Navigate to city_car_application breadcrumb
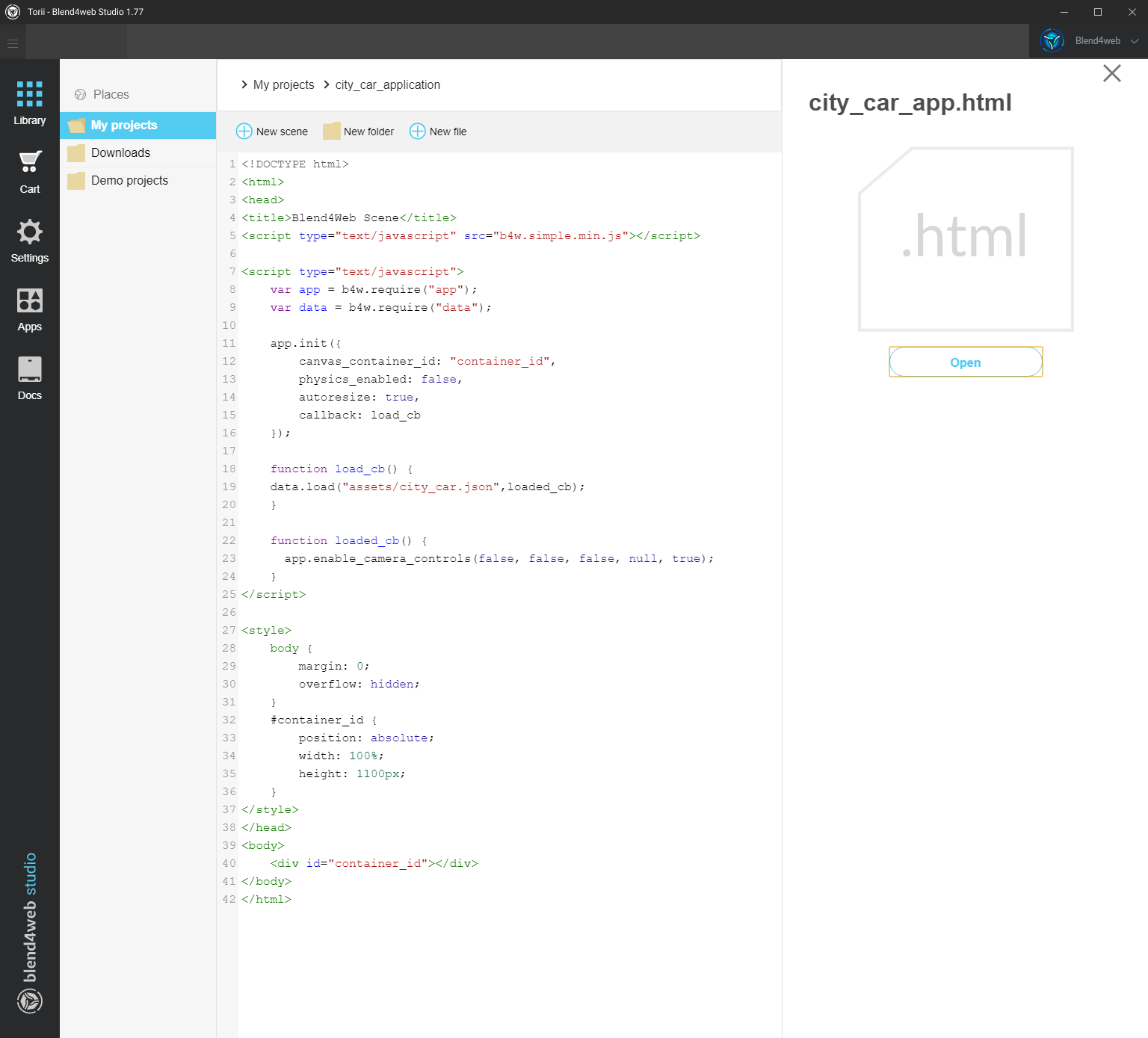This screenshot has height=1038, width=1148. (388, 85)
